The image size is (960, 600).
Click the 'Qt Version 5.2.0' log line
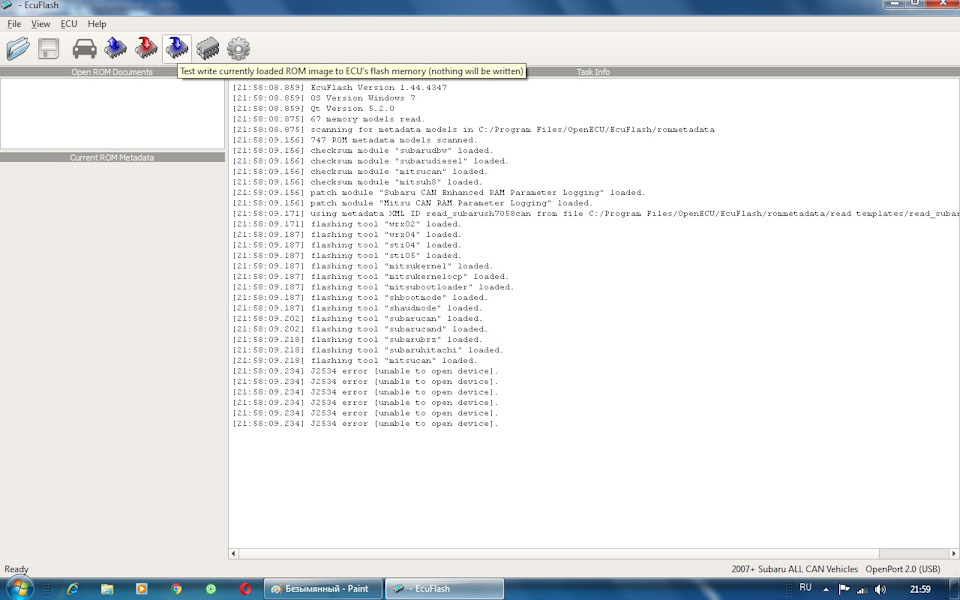click(313, 108)
